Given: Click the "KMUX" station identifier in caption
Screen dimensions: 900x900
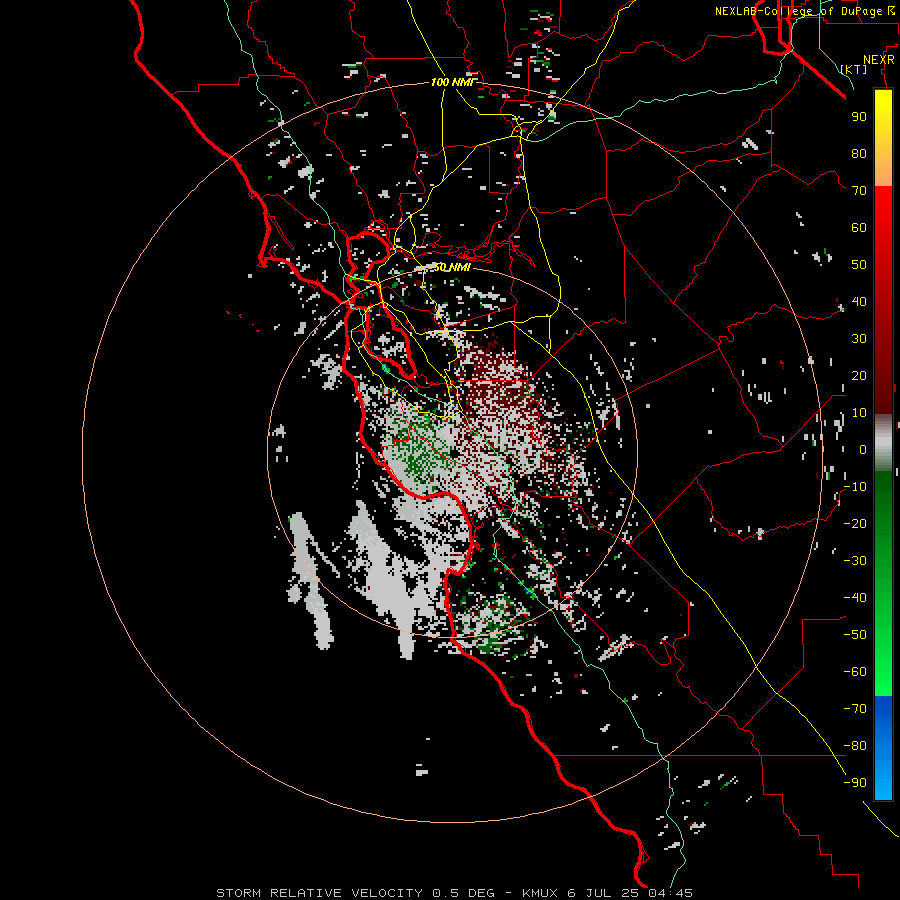Looking at the screenshot, I should (x=540, y=893).
